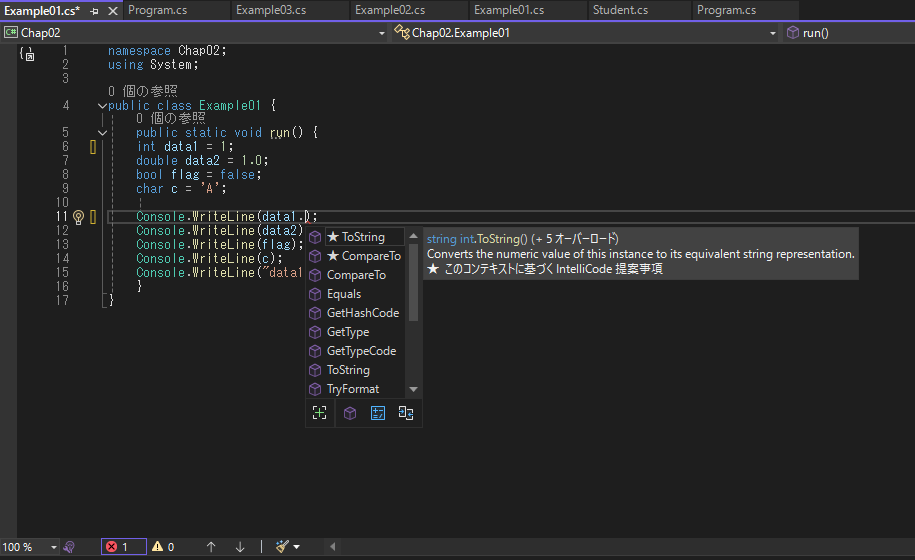Toggle the methods filter in IntelliSense

pyautogui.click(x=350, y=413)
